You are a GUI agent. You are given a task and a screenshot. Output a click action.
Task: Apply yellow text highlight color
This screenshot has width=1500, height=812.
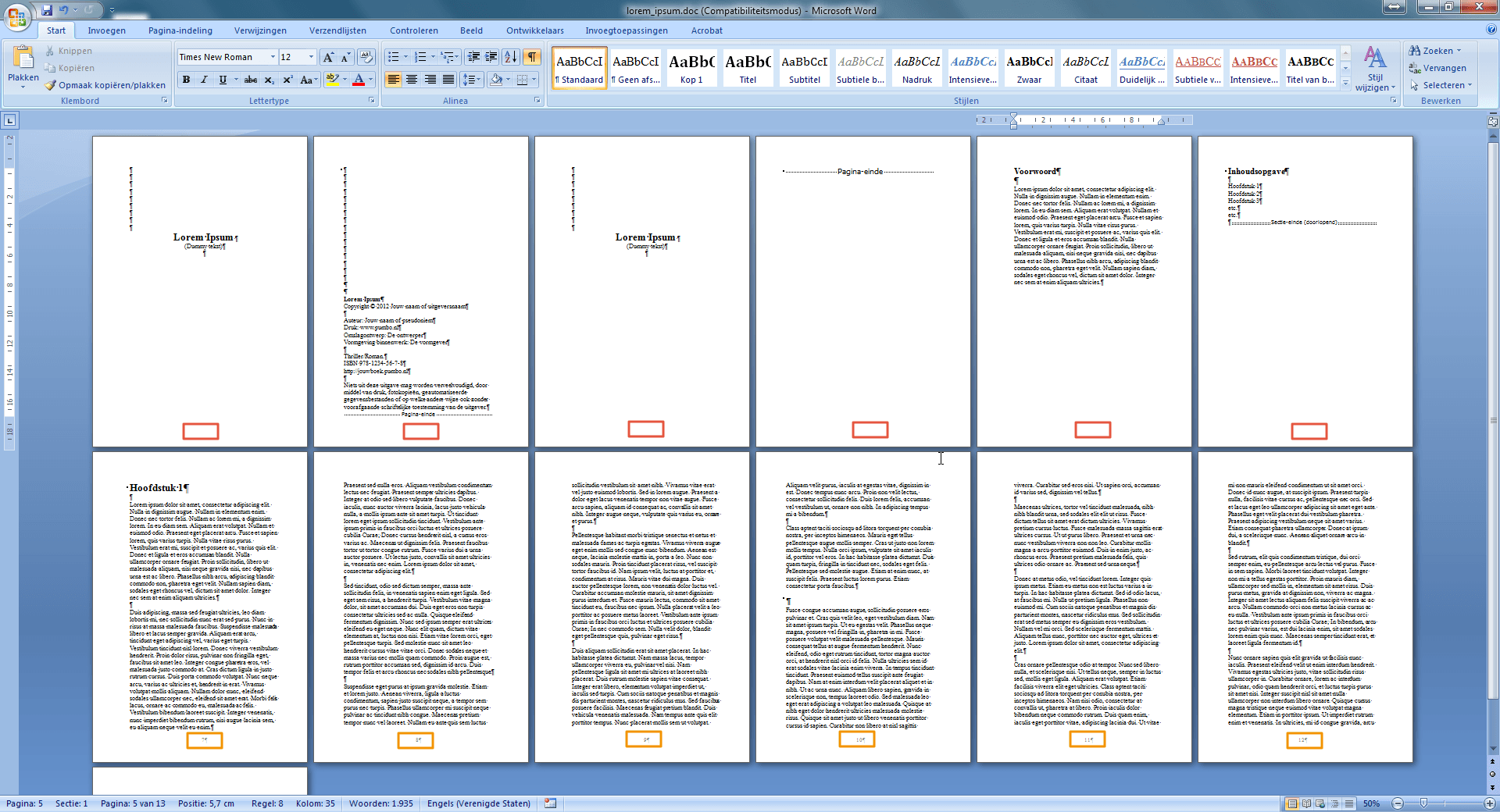(332, 80)
